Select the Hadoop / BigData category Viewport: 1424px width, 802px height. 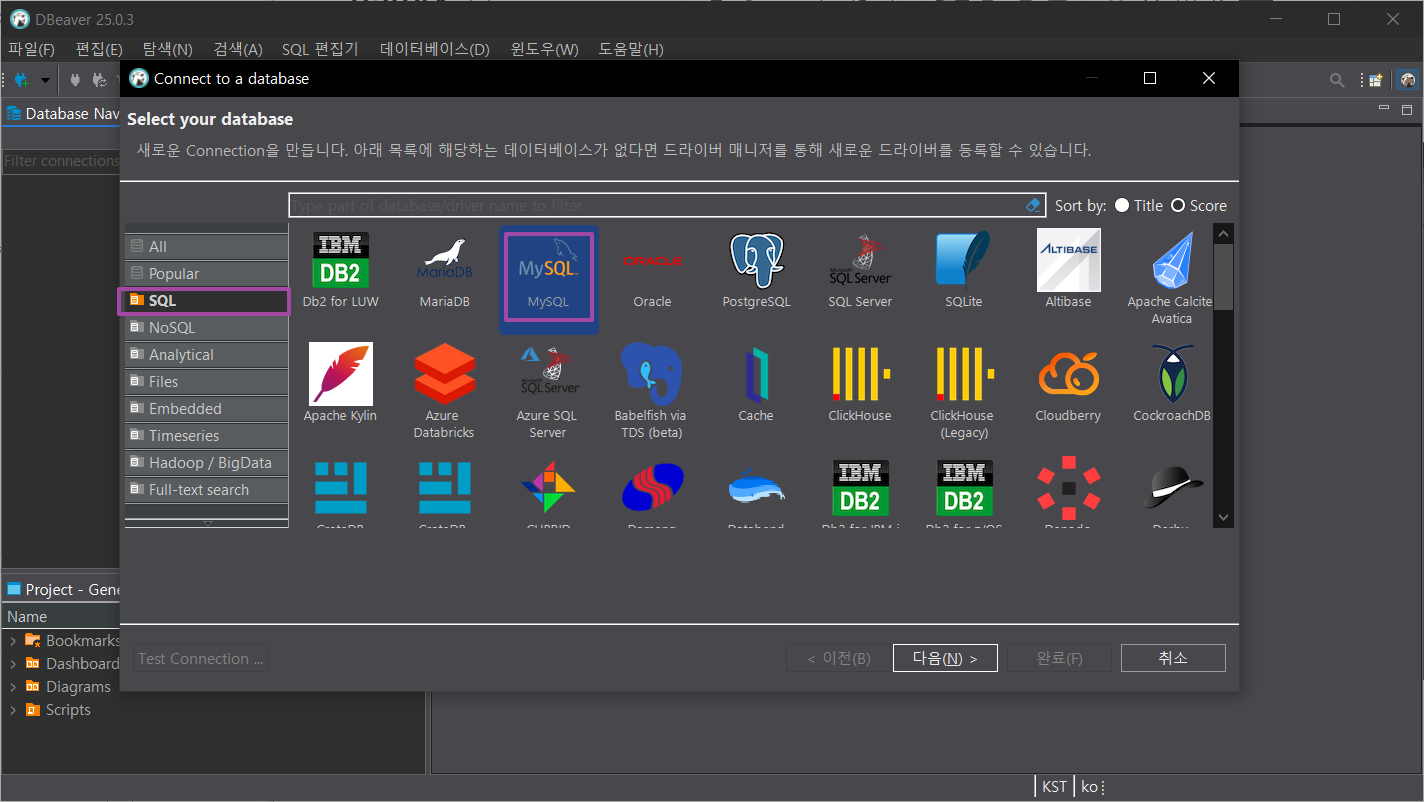pyautogui.click(x=207, y=462)
